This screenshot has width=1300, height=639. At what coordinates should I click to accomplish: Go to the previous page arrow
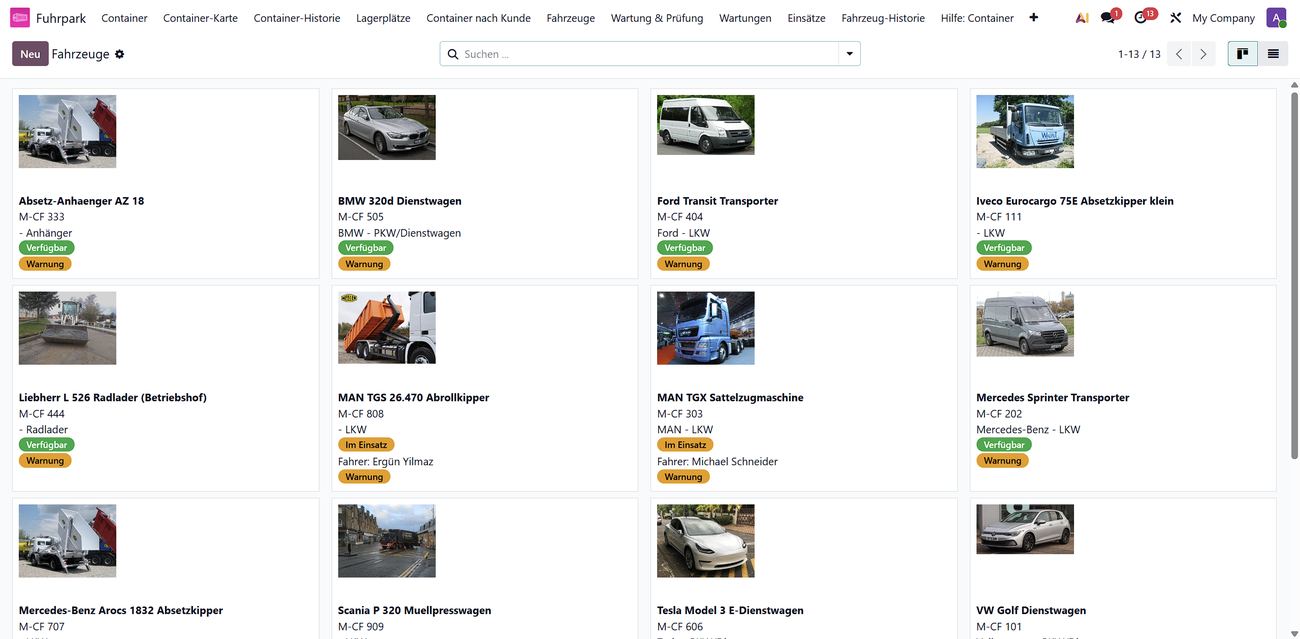coord(1179,54)
